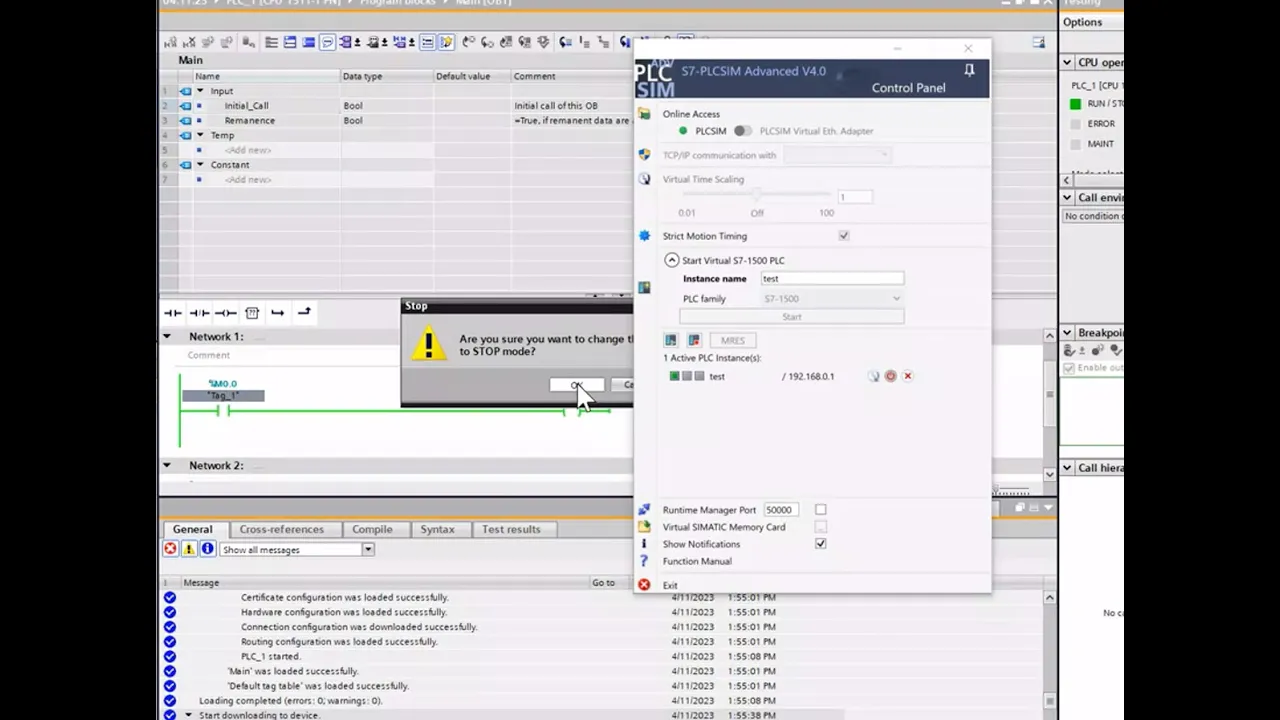Viewport: 1280px width, 720px height.
Task: Insert a normally closed contact
Action: (x=199, y=313)
